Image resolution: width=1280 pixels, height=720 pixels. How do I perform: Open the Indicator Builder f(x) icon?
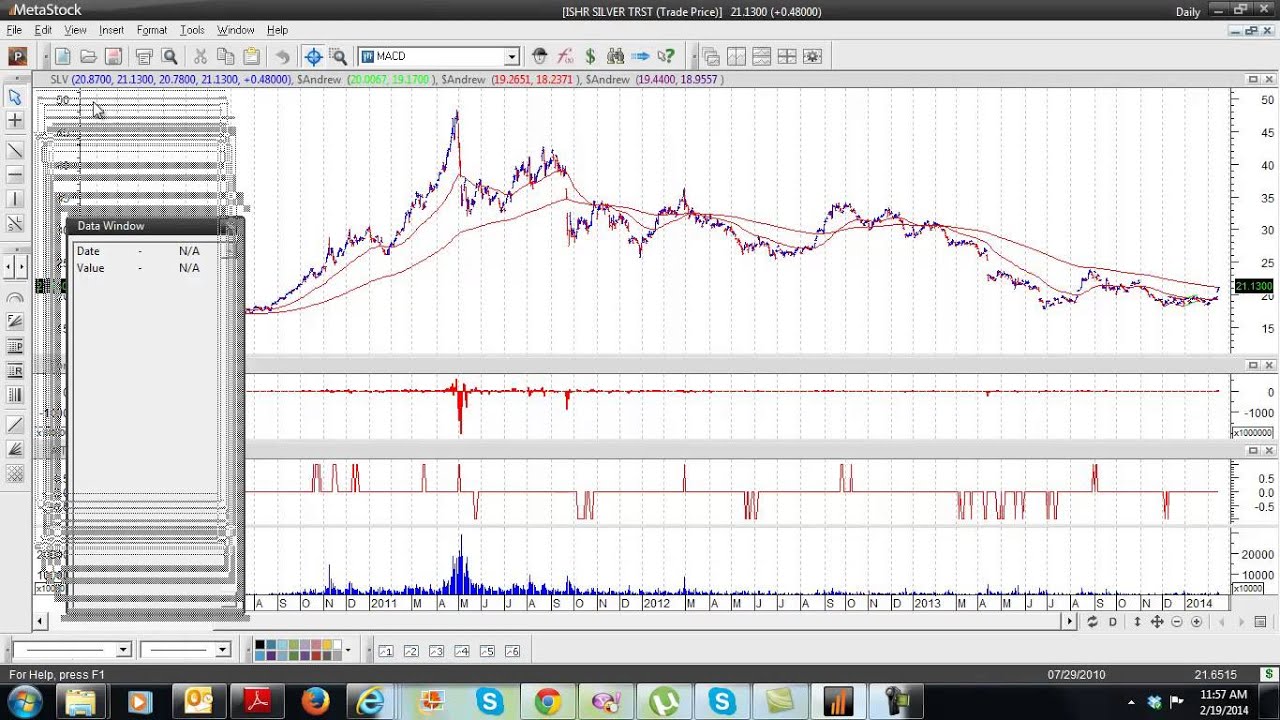(x=565, y=57)
